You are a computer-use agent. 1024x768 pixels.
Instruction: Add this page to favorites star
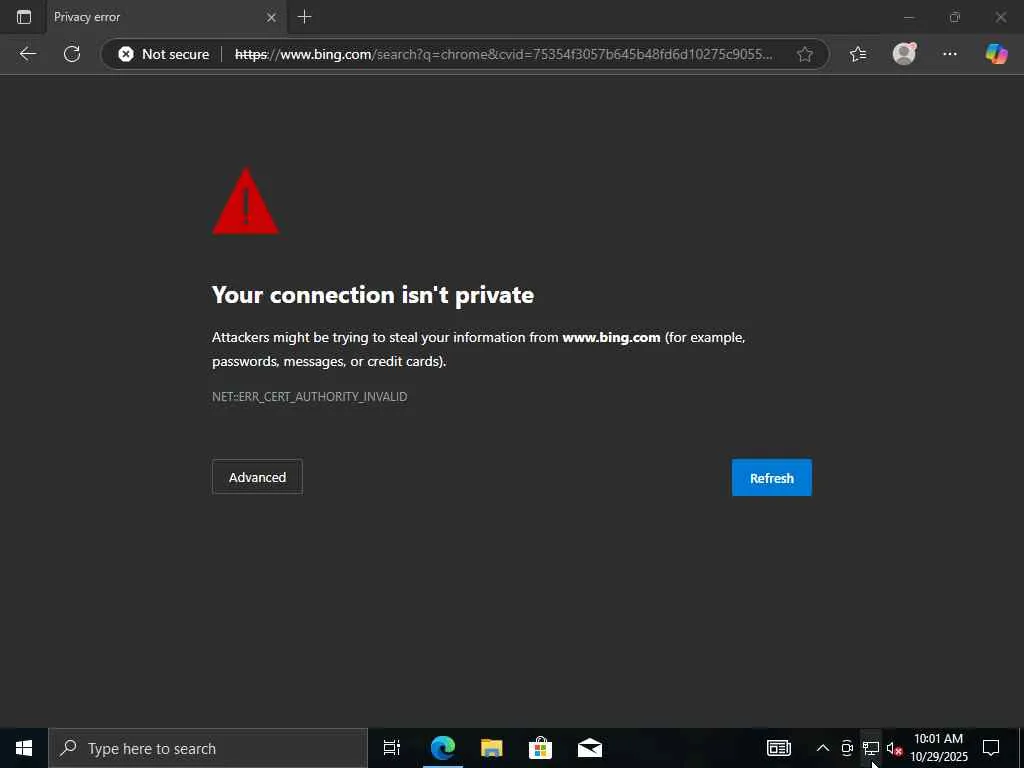point(805,54)
